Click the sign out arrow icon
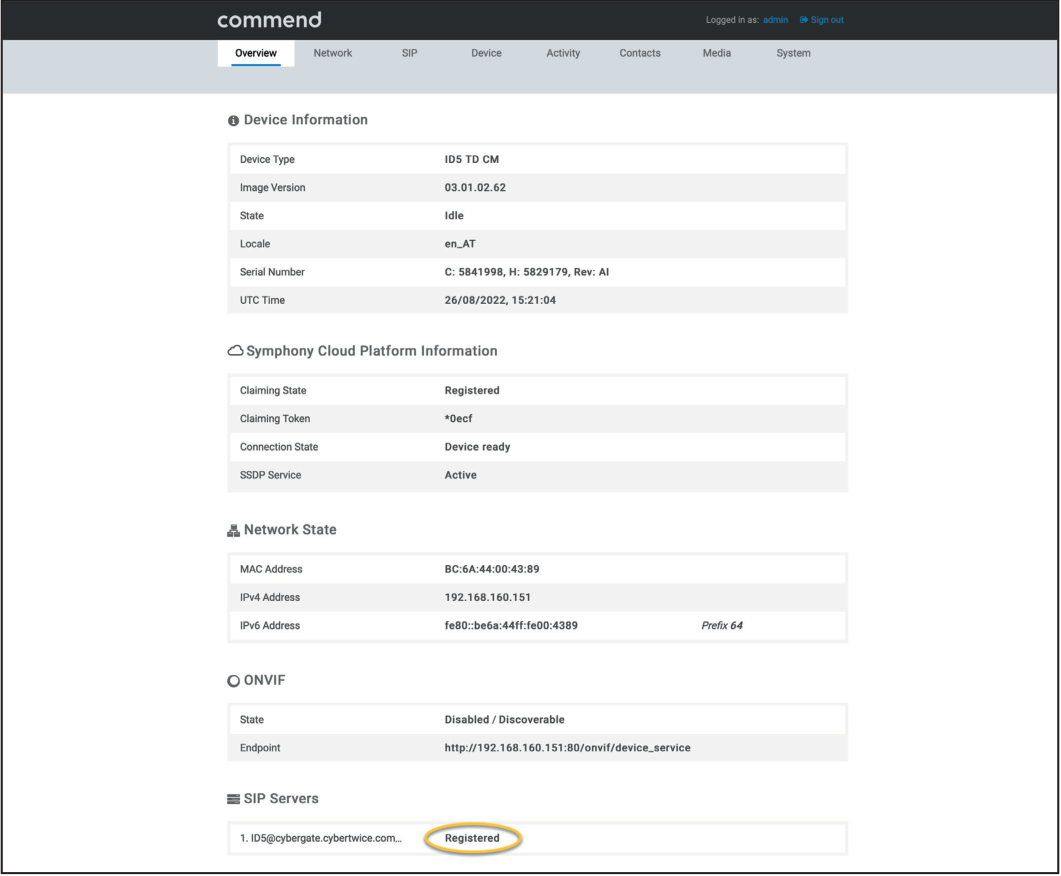 (x=803, y=19)
